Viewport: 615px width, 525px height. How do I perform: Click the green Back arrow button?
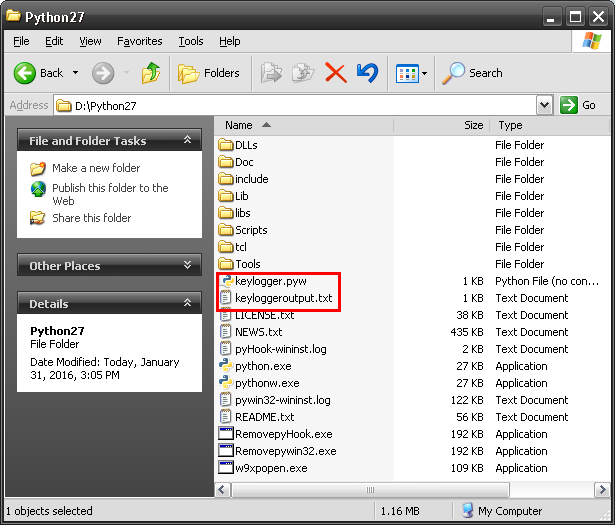coord(25,73)
